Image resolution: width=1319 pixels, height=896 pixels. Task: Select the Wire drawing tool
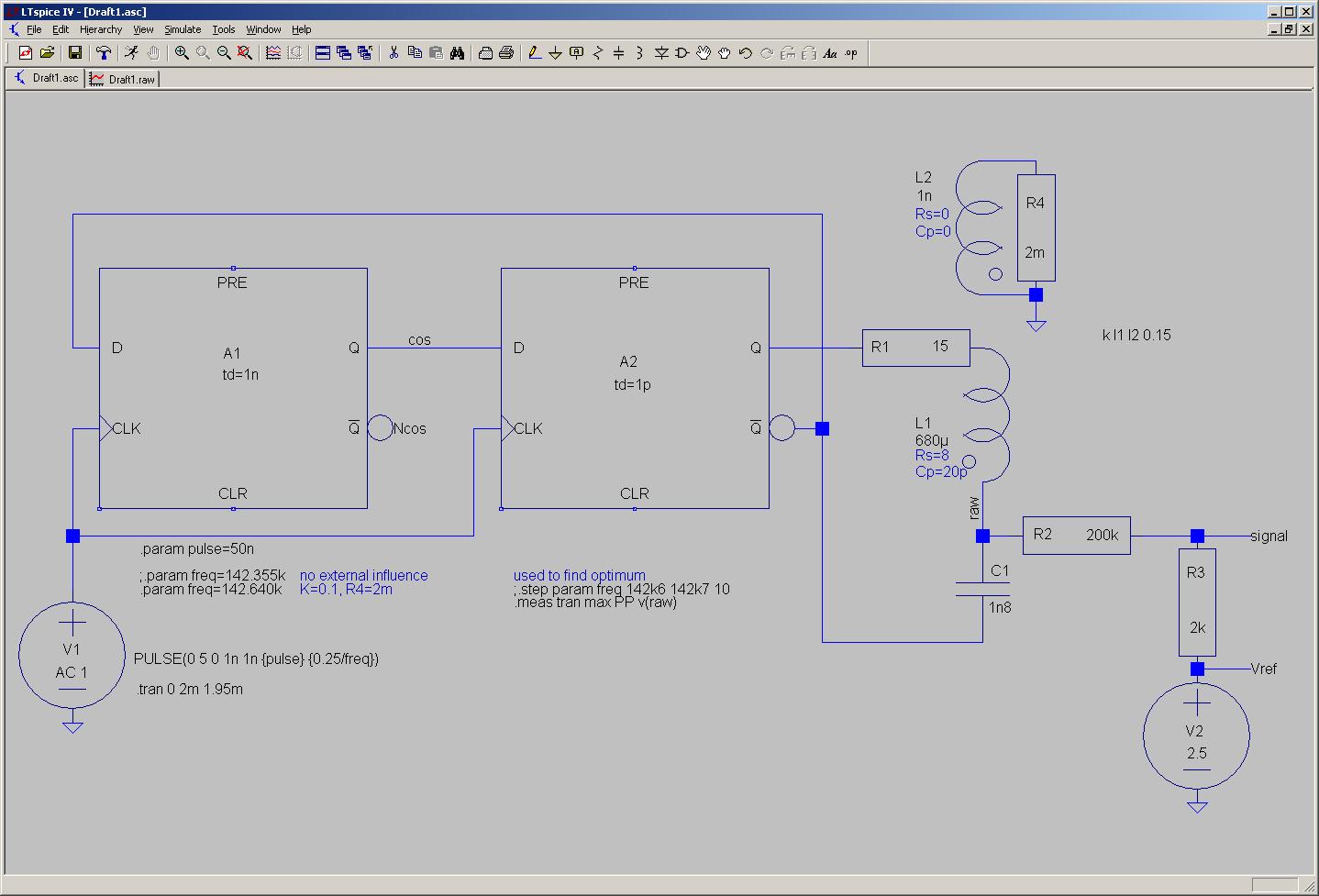(x=534, y=53)
